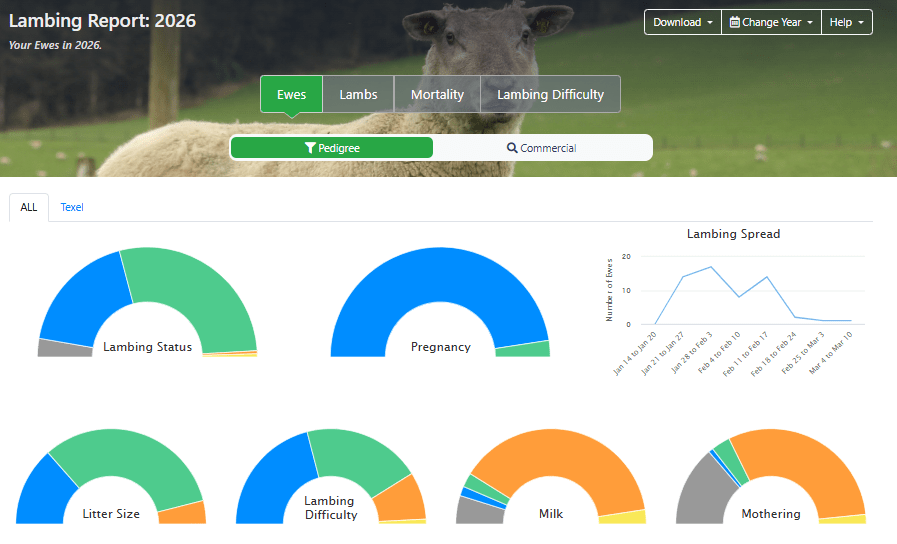Viewport: 897px width, 544px height.
Task: Select the ALL breeds tab
Action: (29, 207)
